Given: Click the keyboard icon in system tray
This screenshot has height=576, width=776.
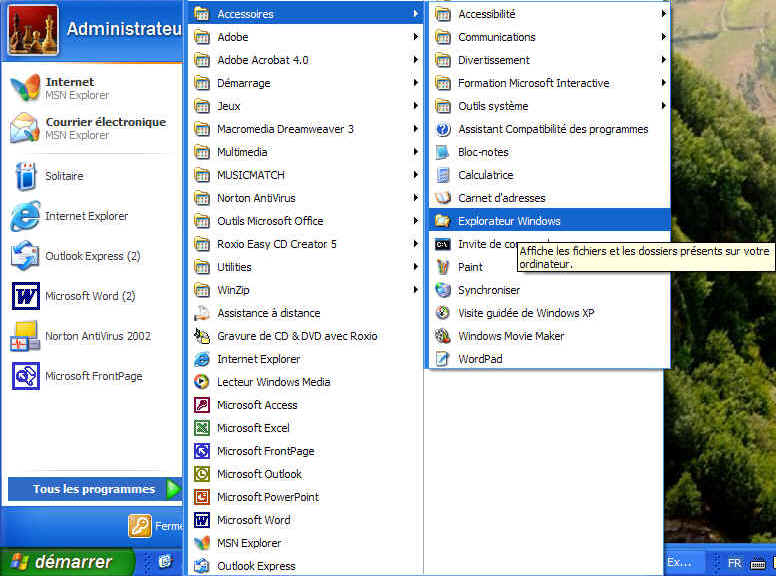Looking at the screenshot, I should click(758, 564).
